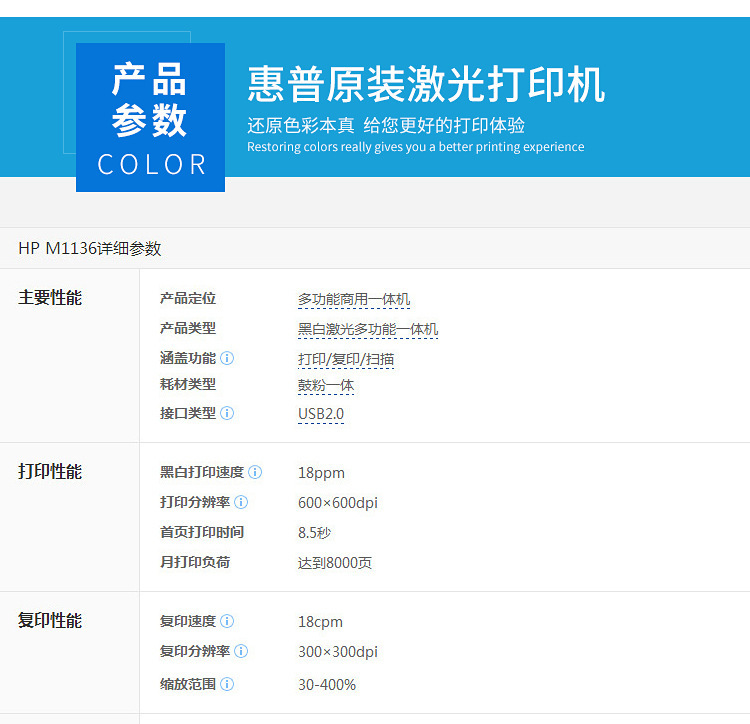Click the 产品参数 COLOR blue box
The image size is (750, 724).
[150, 117]
